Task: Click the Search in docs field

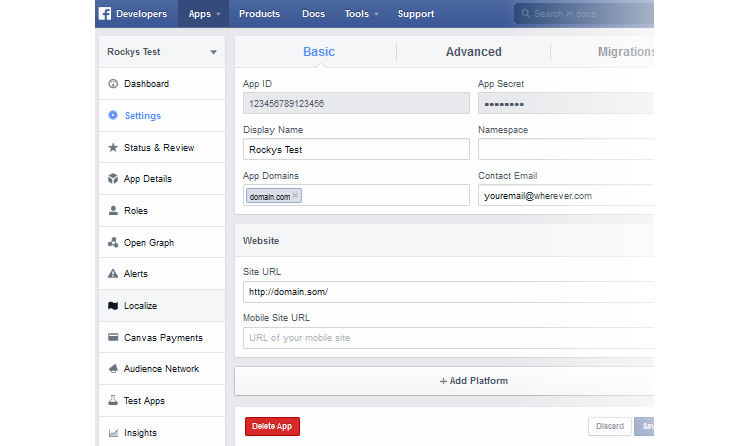Action: pyautogui.click(x=584, y=13)
